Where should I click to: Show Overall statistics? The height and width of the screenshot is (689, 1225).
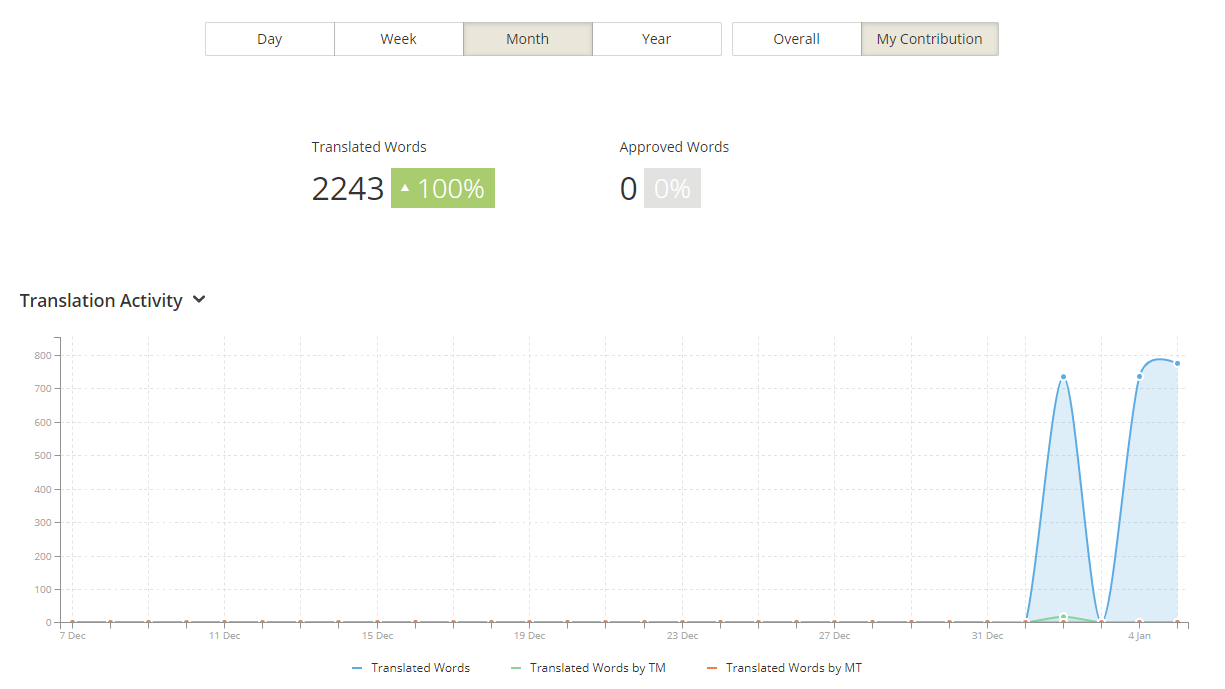(x=797, y=39)
